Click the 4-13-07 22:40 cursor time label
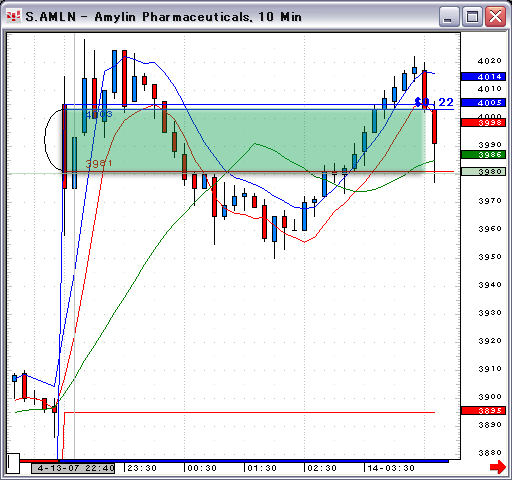 73,468
